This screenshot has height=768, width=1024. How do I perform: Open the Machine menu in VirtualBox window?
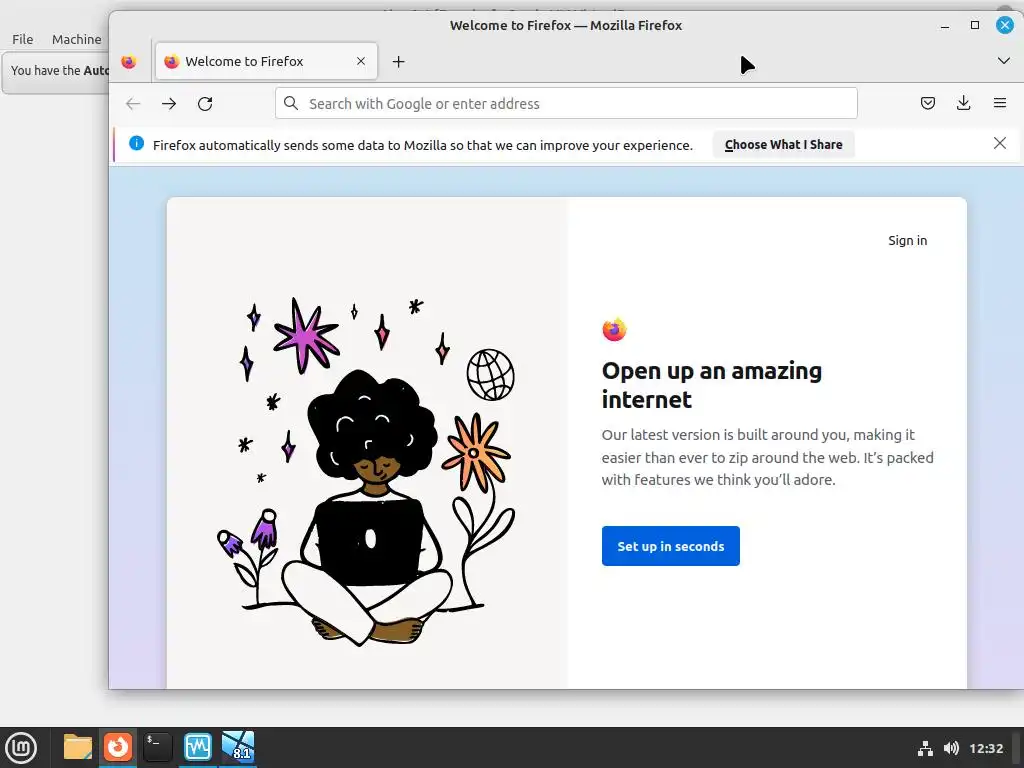tap(76, 39)
